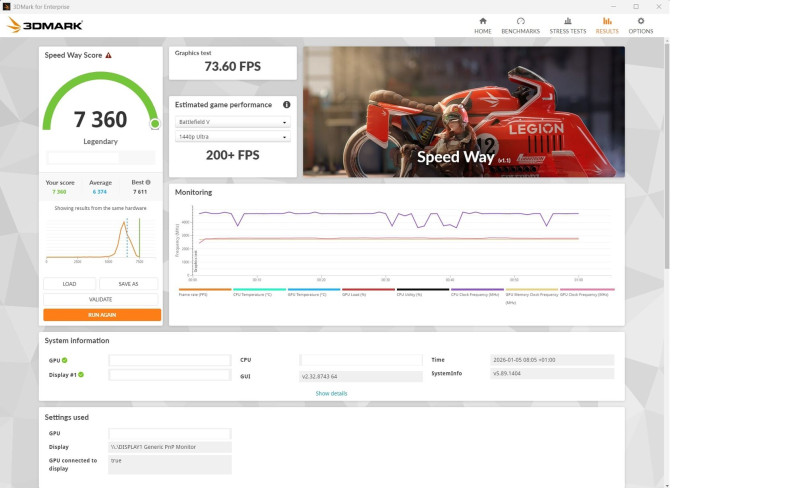Toggle GPU Clock Frequency legend series
Image resolution: width=800 pixels, height=488 pixels.
click(x=587, y=292)
